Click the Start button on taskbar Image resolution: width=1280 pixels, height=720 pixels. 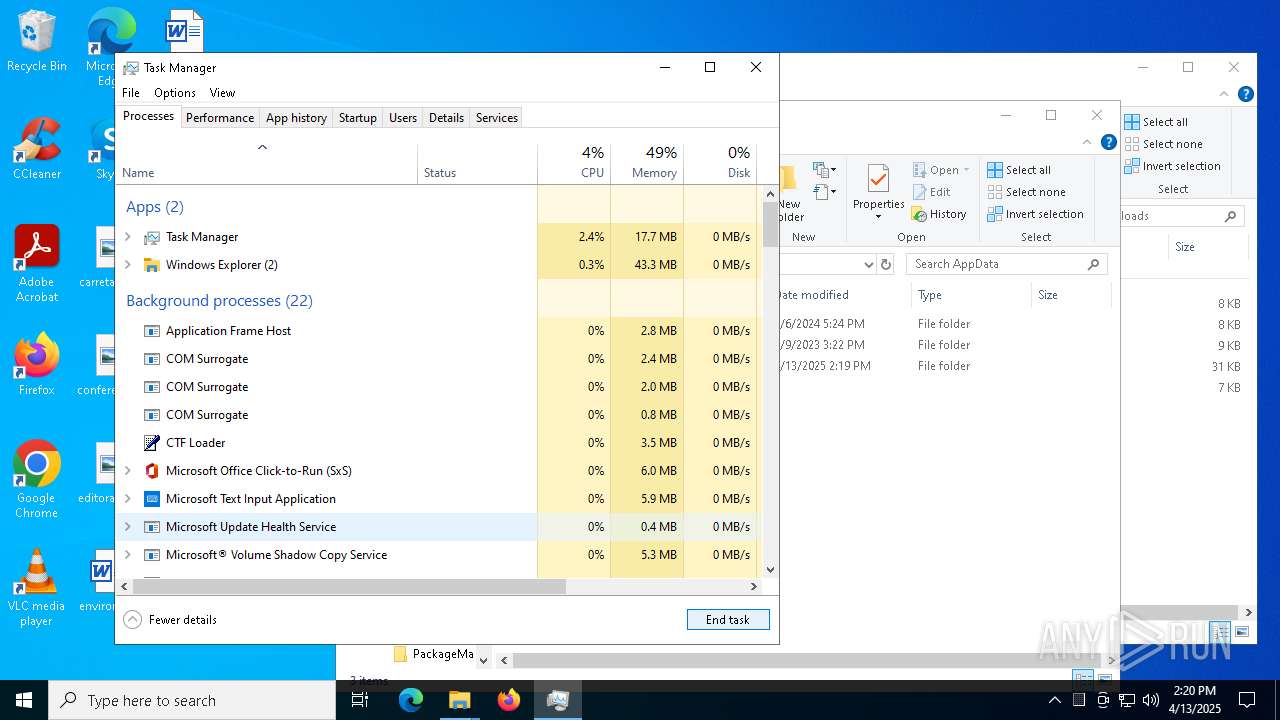pos(24,700)
